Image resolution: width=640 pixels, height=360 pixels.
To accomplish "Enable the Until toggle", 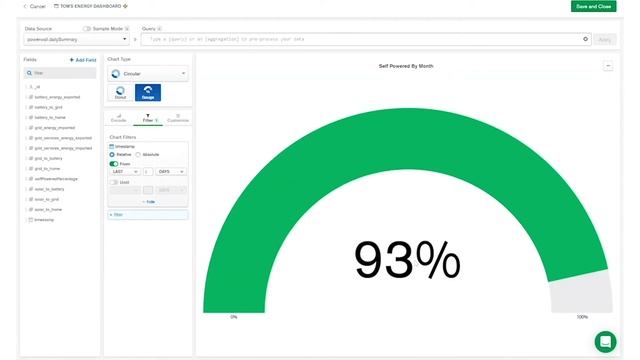I will tap(113, 182).
